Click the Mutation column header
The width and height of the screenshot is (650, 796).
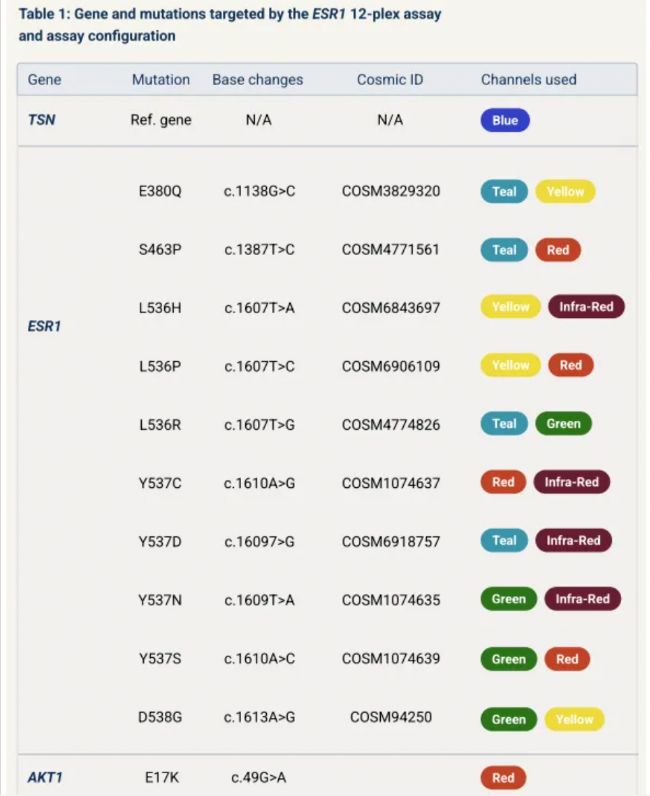click(160, 79)
